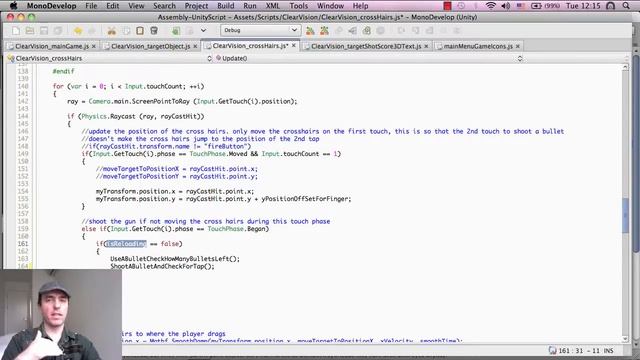Click the volume icon in menu bar
Viewport: 640px width, 360px height.
click(x=506, y=6)
